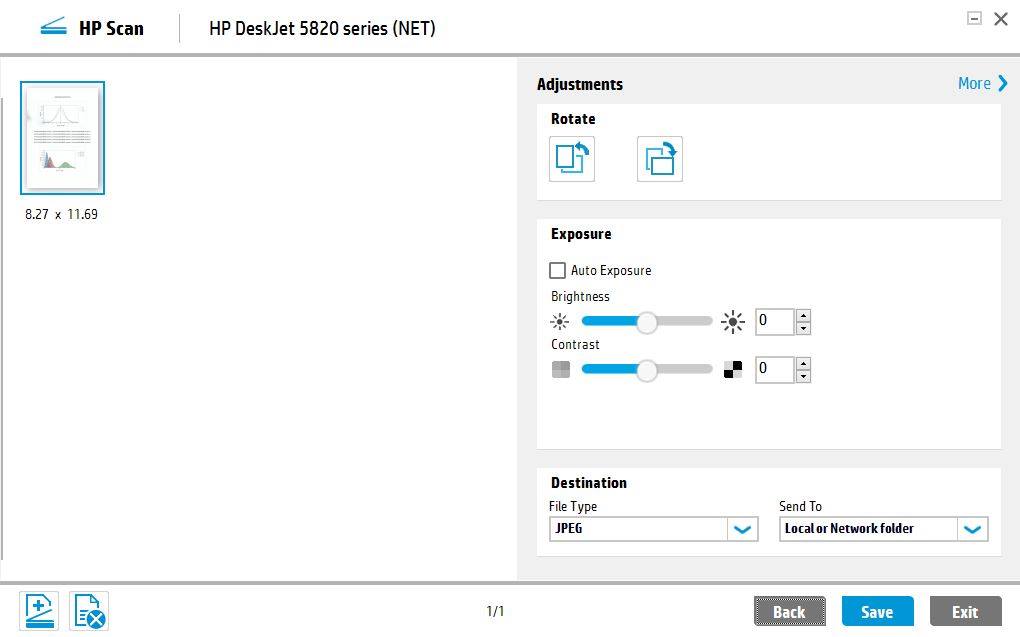Exit the HP Scan application

(965, 611)
